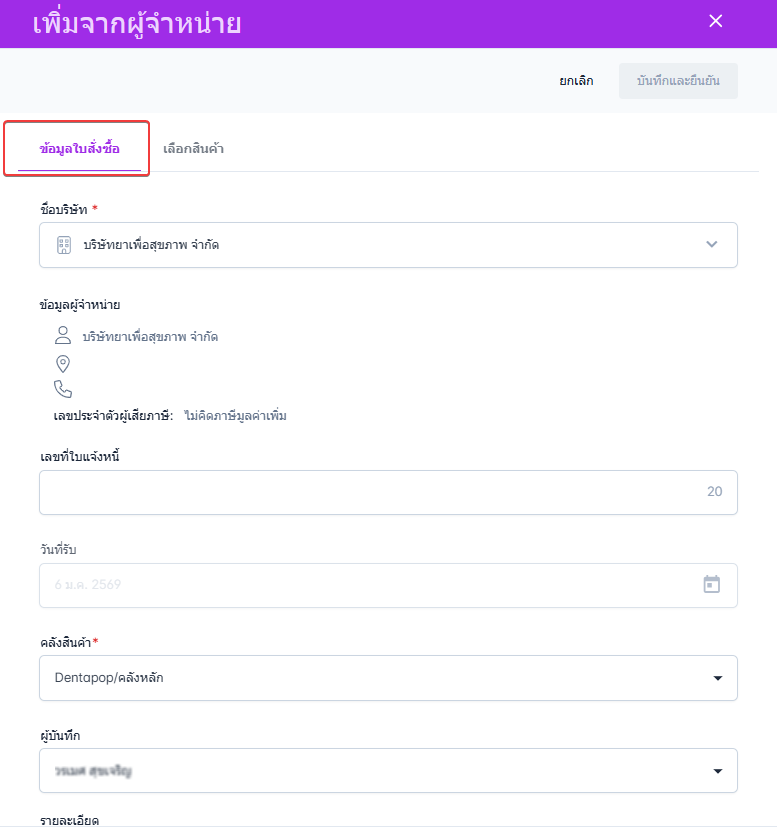The height and width of the screenshot is (840, 777).
Task: Click the supplier name under ข้อมูลผู้จำหน่าย
Action: pyautogui.click(x=150, y=336)
